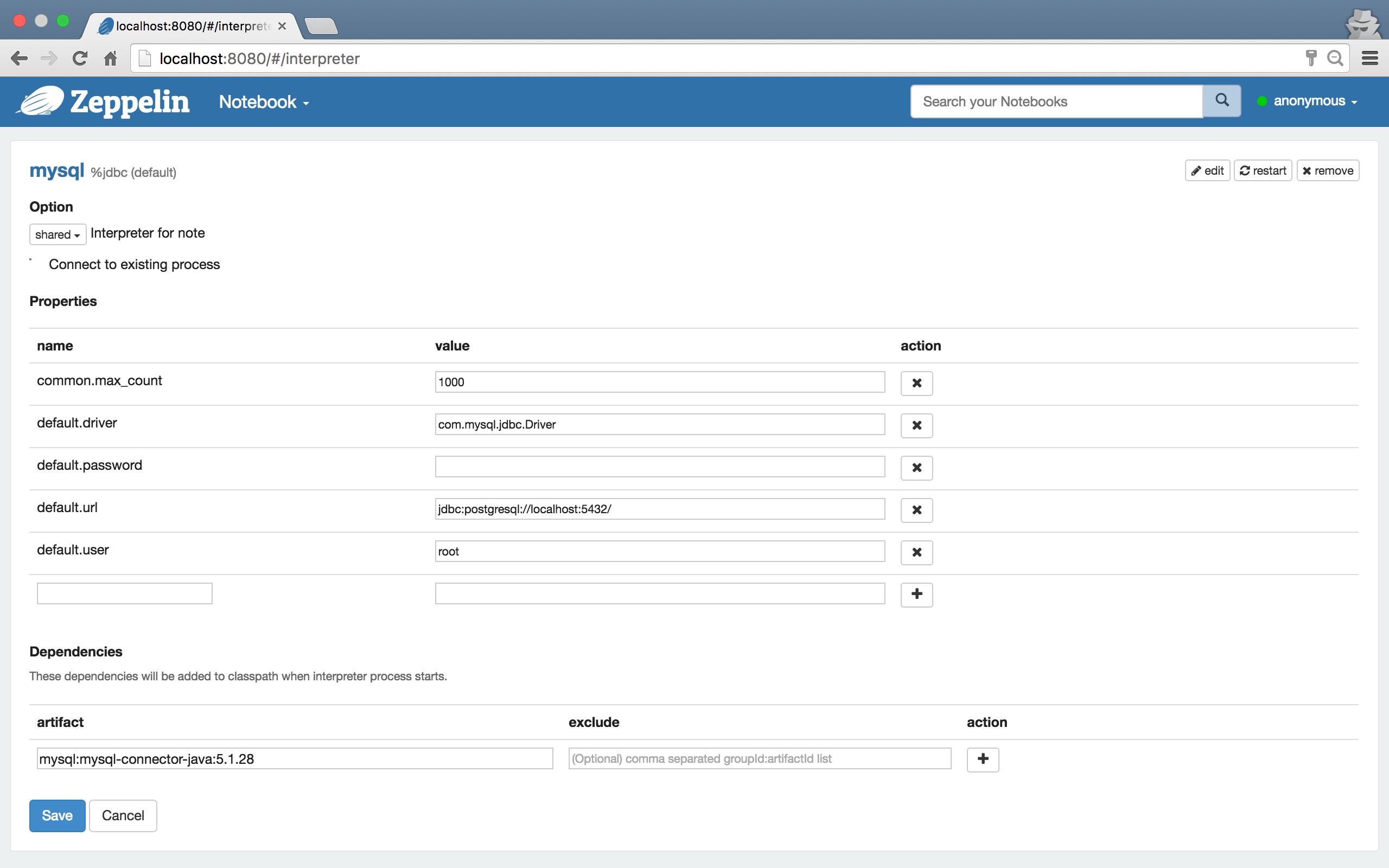
Task: Restart the mysql interpreter
Action: click(1262, 170)
